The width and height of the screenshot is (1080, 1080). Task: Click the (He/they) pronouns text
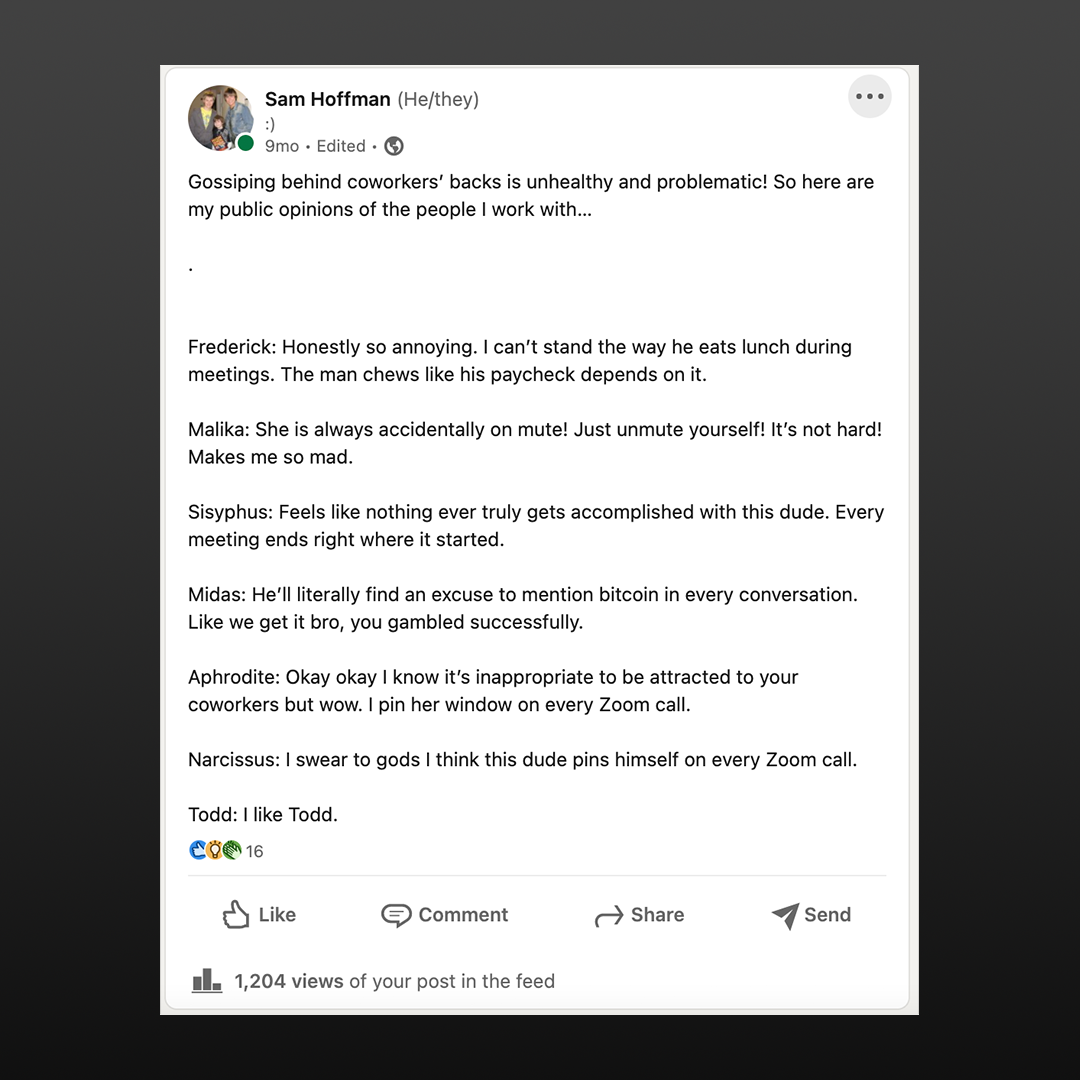click(x=438, y=99)
